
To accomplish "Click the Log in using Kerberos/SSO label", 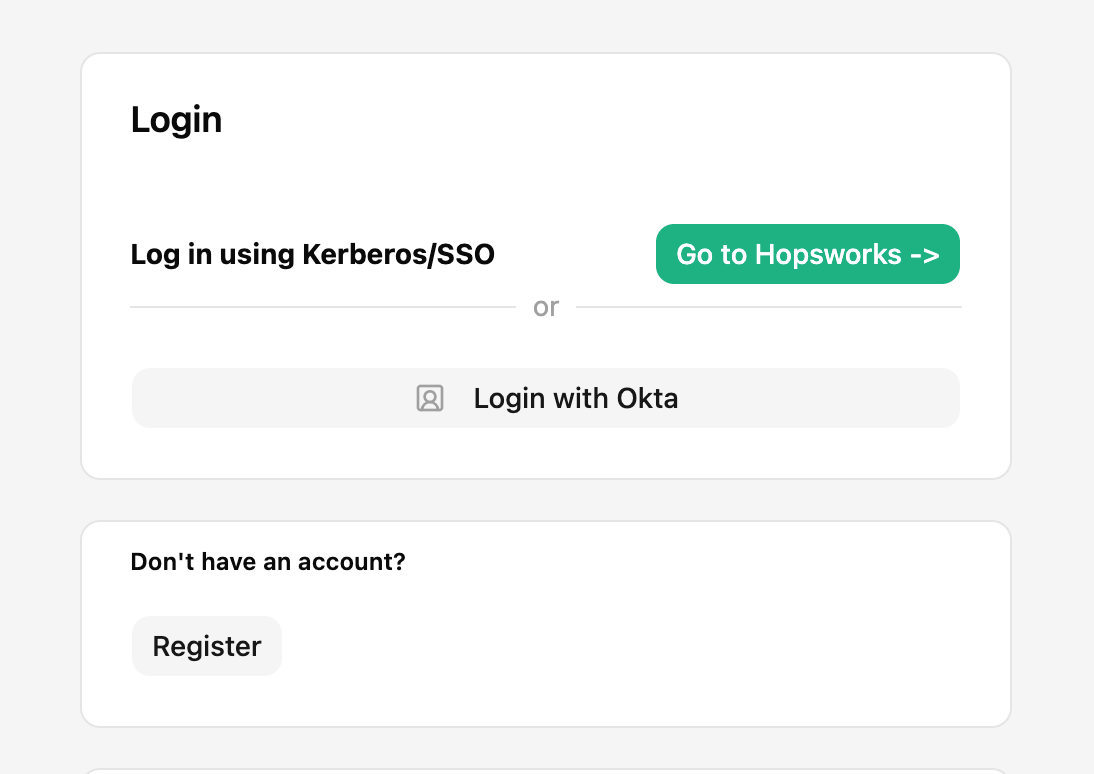I will pyautogui.click(x=313, y=255).
